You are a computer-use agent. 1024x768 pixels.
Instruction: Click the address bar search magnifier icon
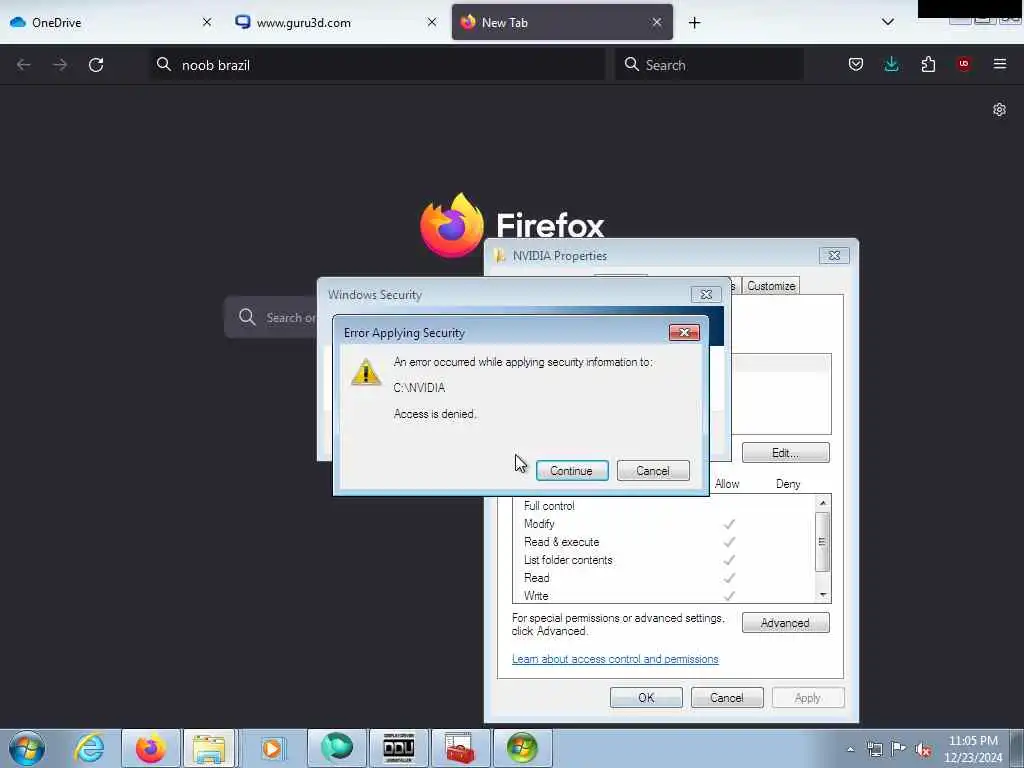[x=164, y=64]
